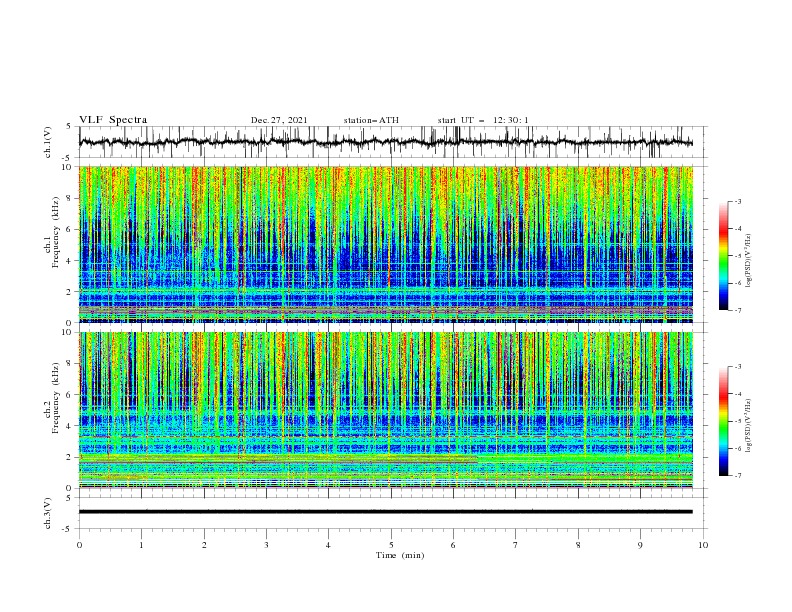This screenshot has width=792, height=612.
Task: Click the "start UT = 12:30:1" header text
Action: (x=483, y=120)
